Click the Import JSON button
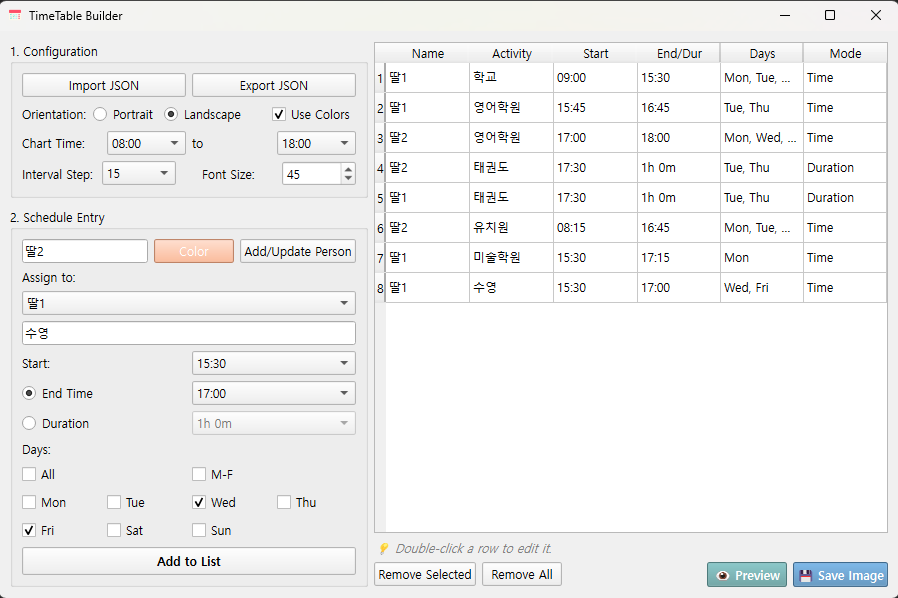 (103, 85)
